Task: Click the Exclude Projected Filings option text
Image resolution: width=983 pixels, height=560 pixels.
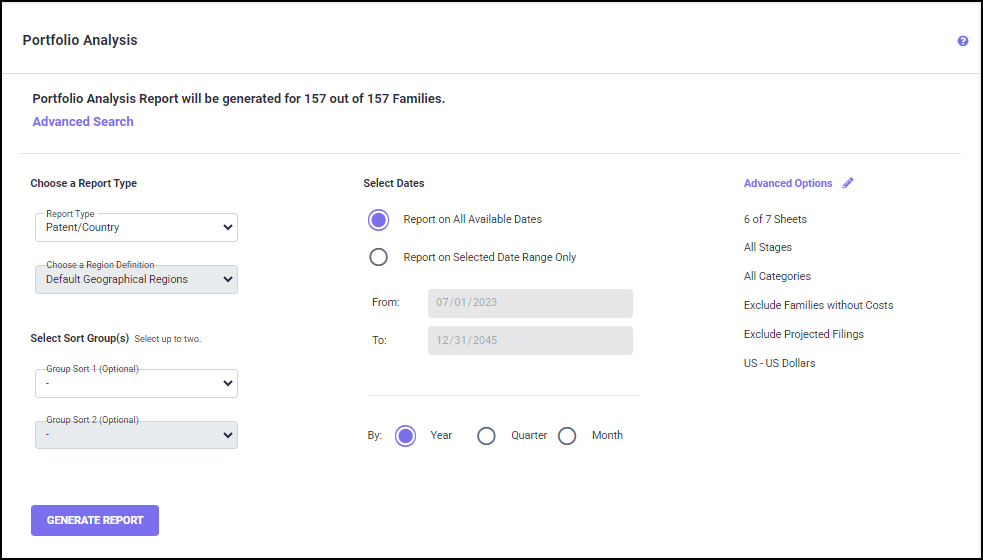Action: (x=803, y=334)
